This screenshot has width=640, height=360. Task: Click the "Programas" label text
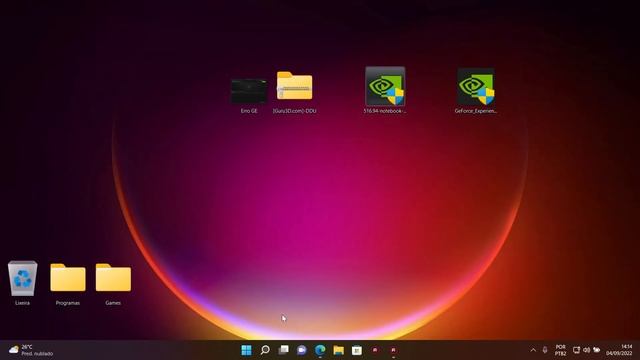point(68,303)
